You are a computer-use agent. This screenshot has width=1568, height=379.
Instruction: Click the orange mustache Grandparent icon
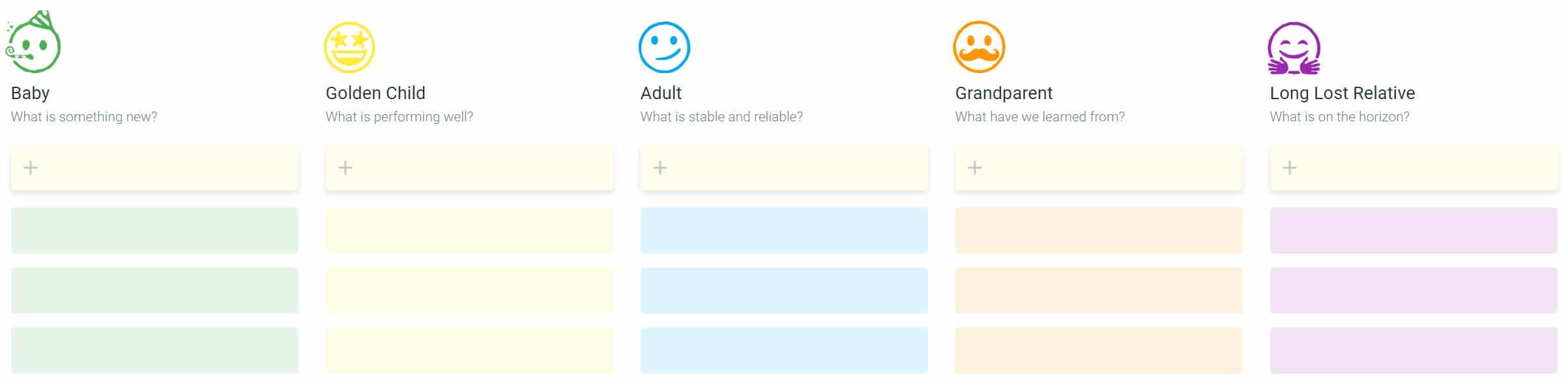tap(979, 47)
